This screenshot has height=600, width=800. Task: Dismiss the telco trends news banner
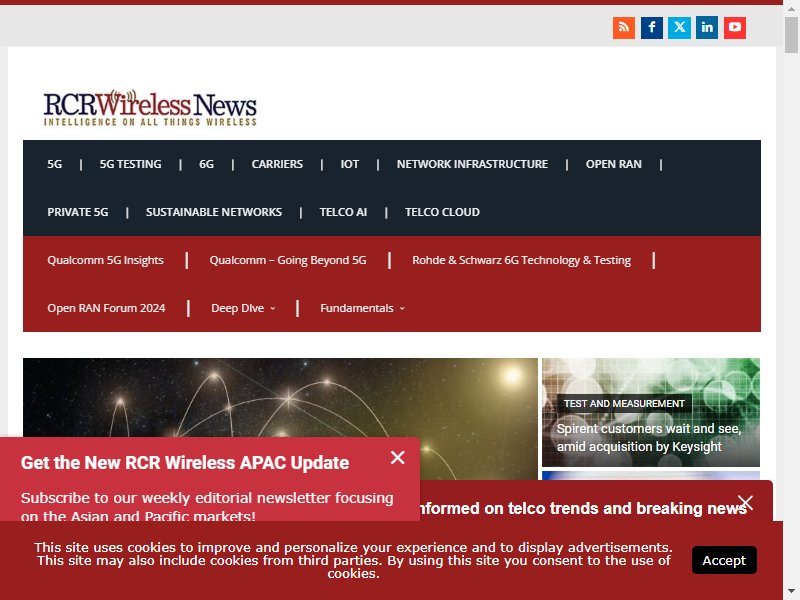click(x=745, y=503)
